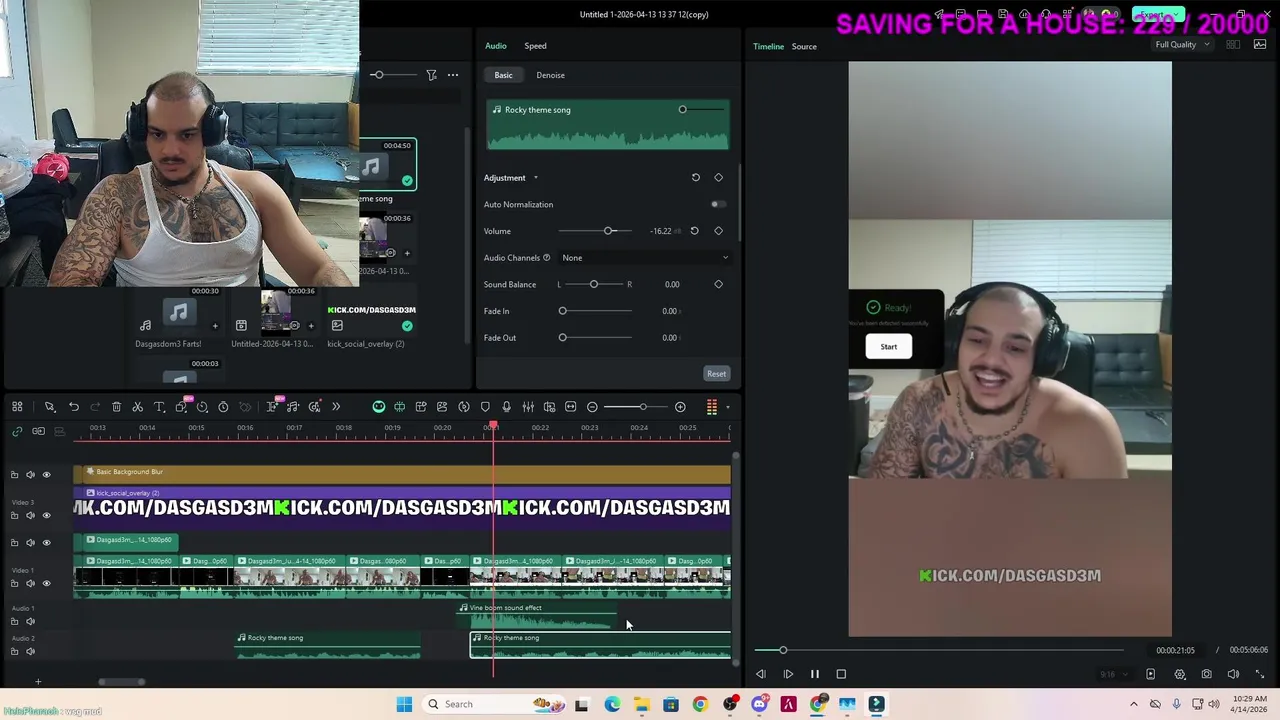Viewport: 1280px width, 720px height.
Task: Lock the Audio 2 track
Action: coord(14,651)
